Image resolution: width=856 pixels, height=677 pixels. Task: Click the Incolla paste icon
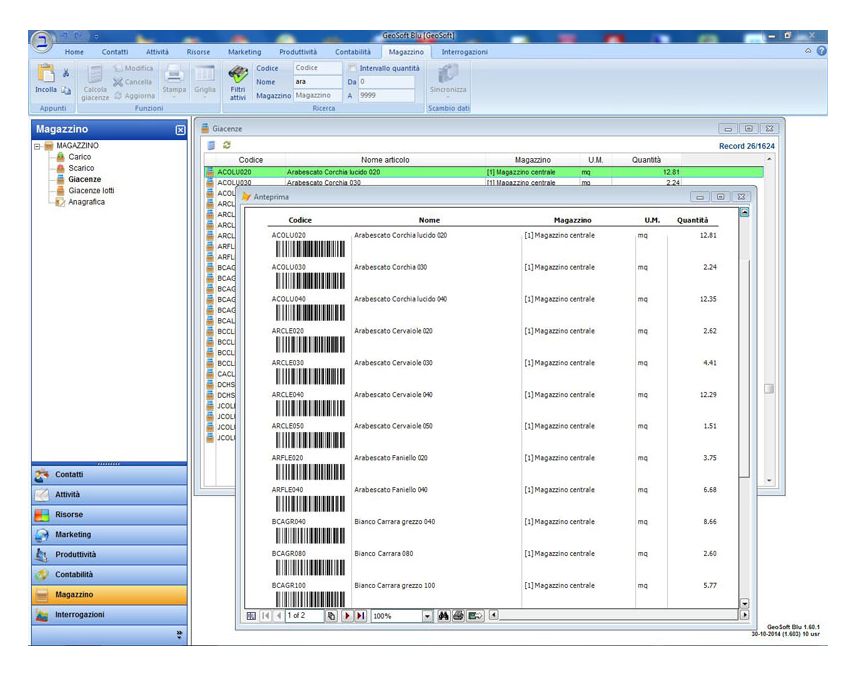coord(46,73)
